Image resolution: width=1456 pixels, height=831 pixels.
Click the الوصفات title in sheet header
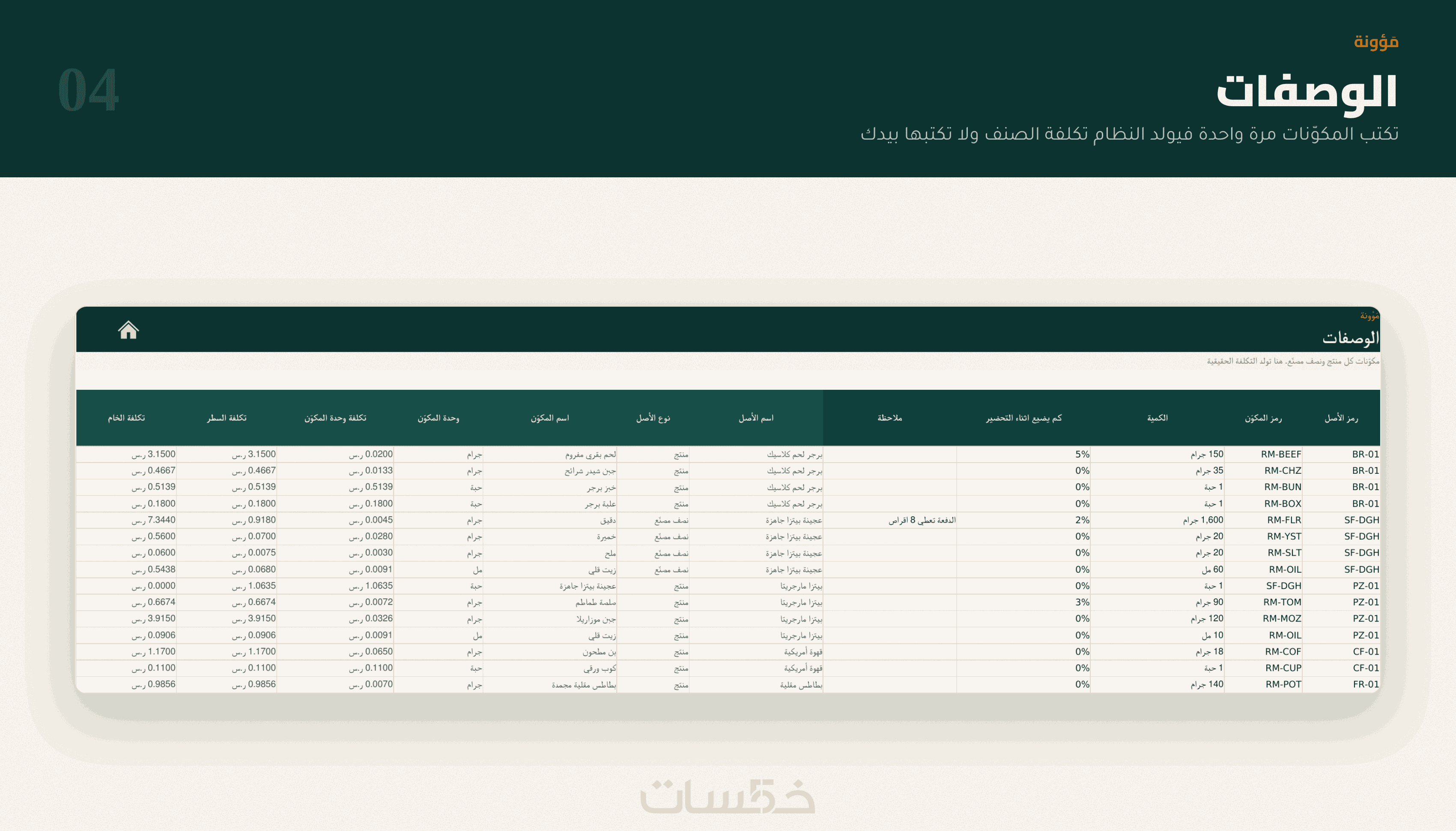click(1351, 338)
